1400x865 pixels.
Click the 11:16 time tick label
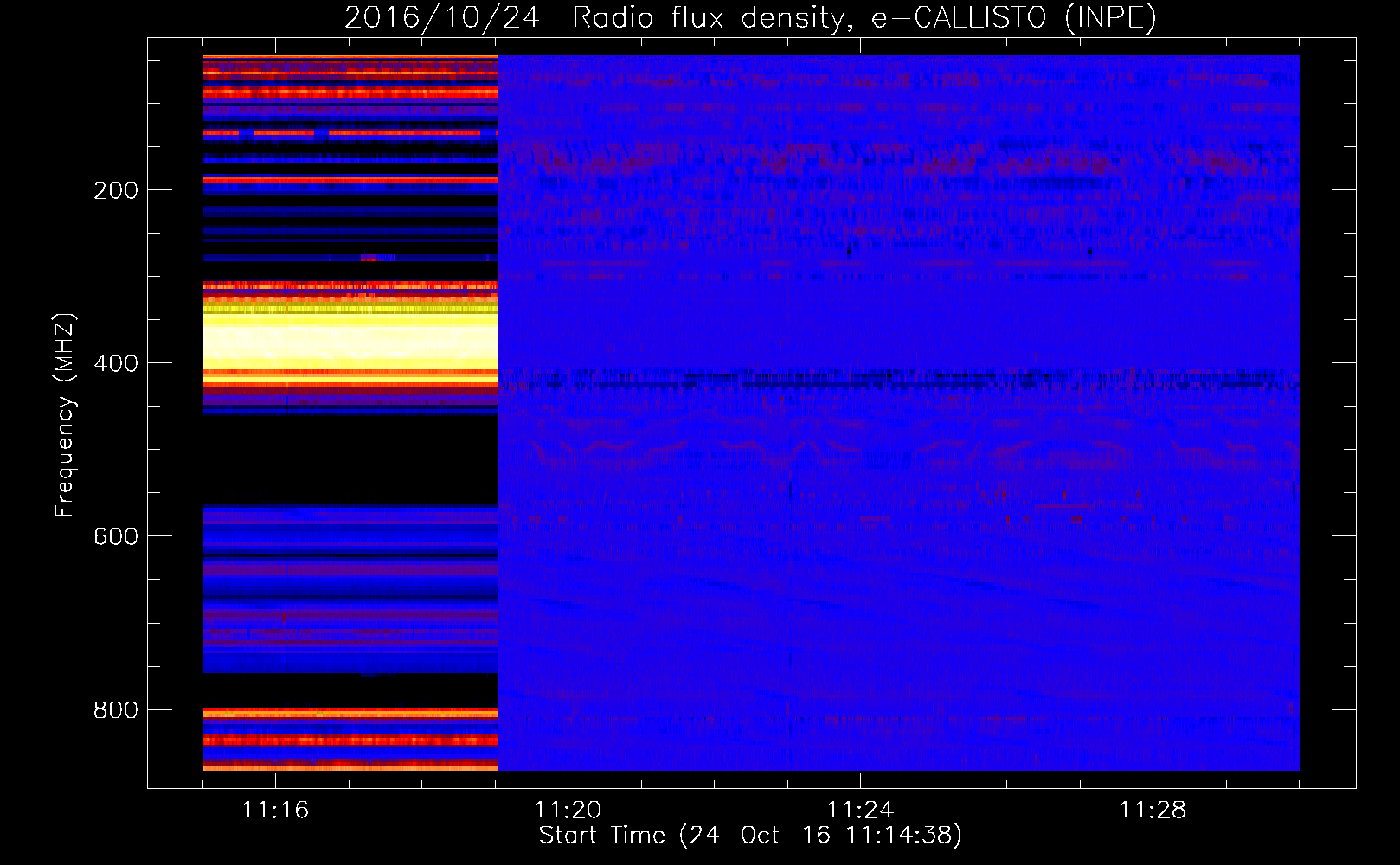[x=275, y=810]
